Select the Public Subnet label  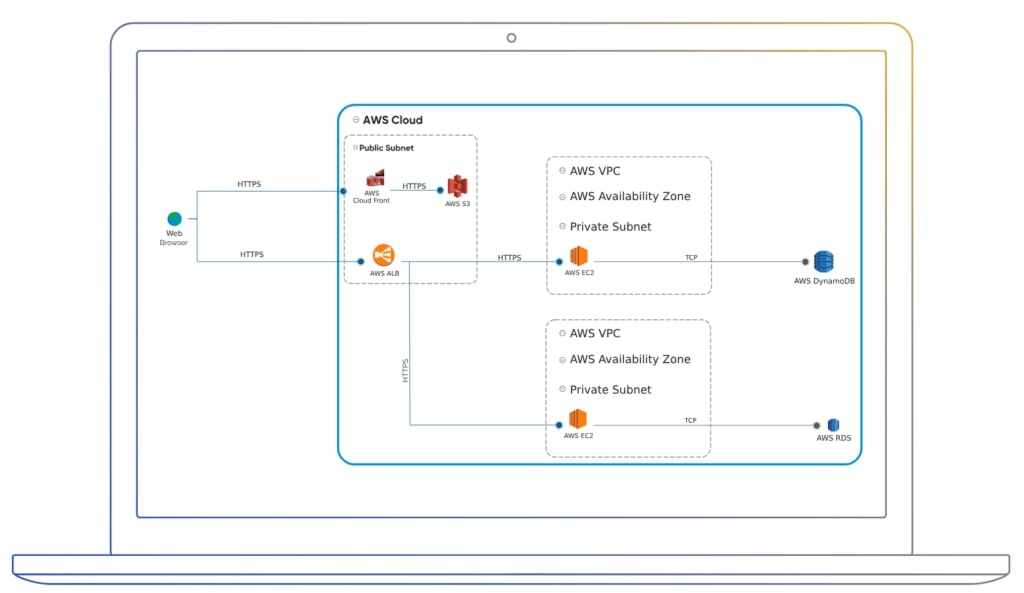coord(386,147)
